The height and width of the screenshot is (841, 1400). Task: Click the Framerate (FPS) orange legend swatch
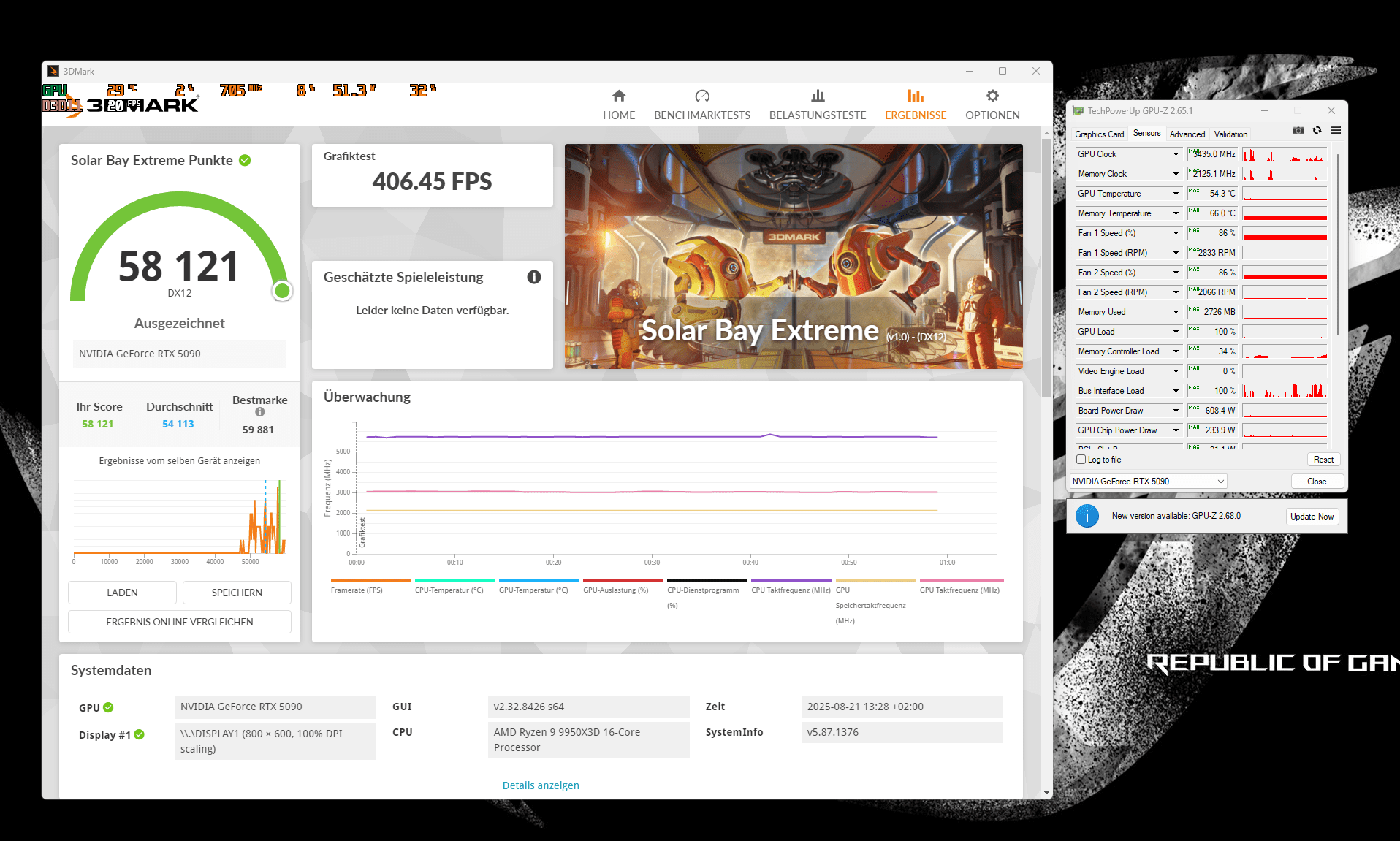(371, 581)
